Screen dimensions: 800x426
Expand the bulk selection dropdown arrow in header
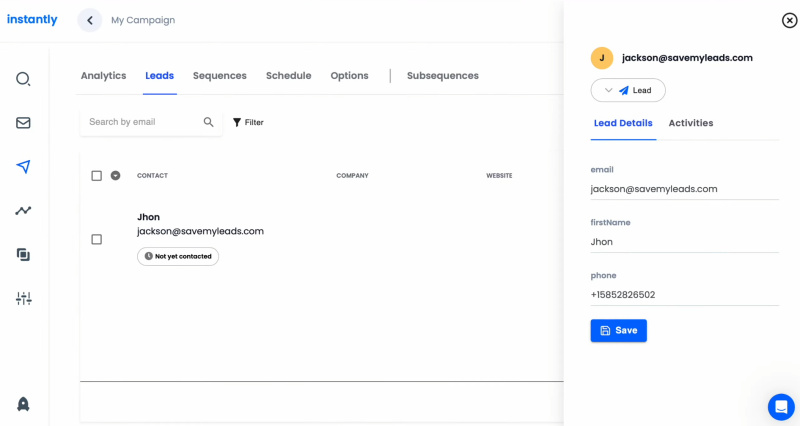click(115, 176)
